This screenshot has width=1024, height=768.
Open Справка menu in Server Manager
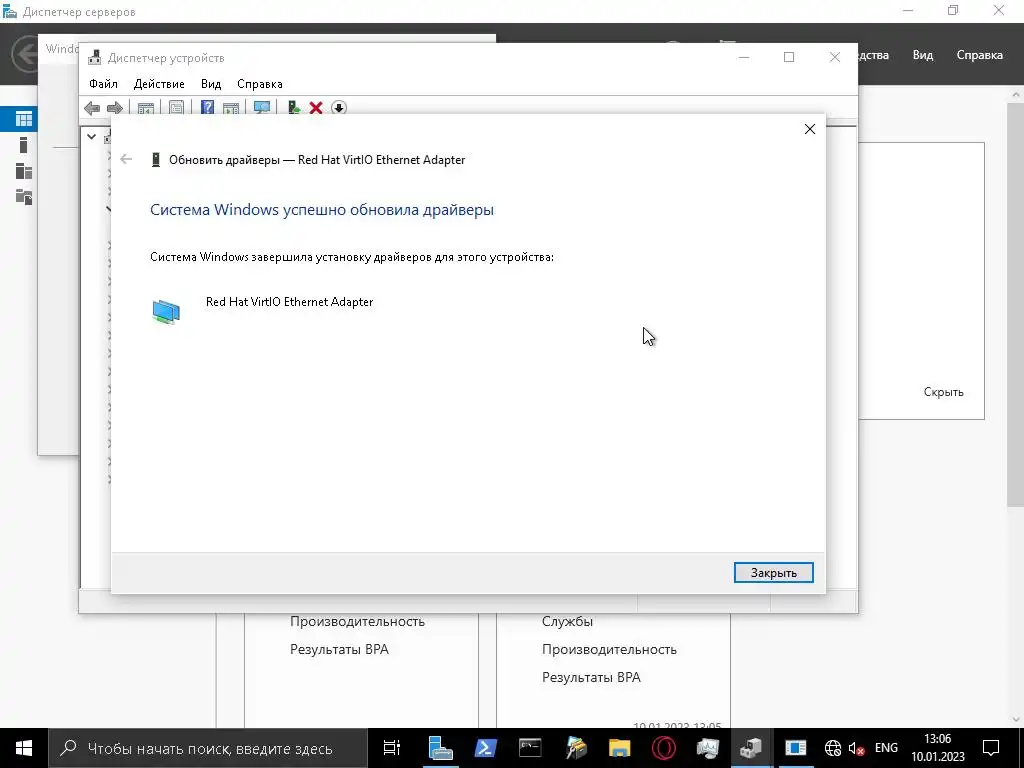click(979, 55)
